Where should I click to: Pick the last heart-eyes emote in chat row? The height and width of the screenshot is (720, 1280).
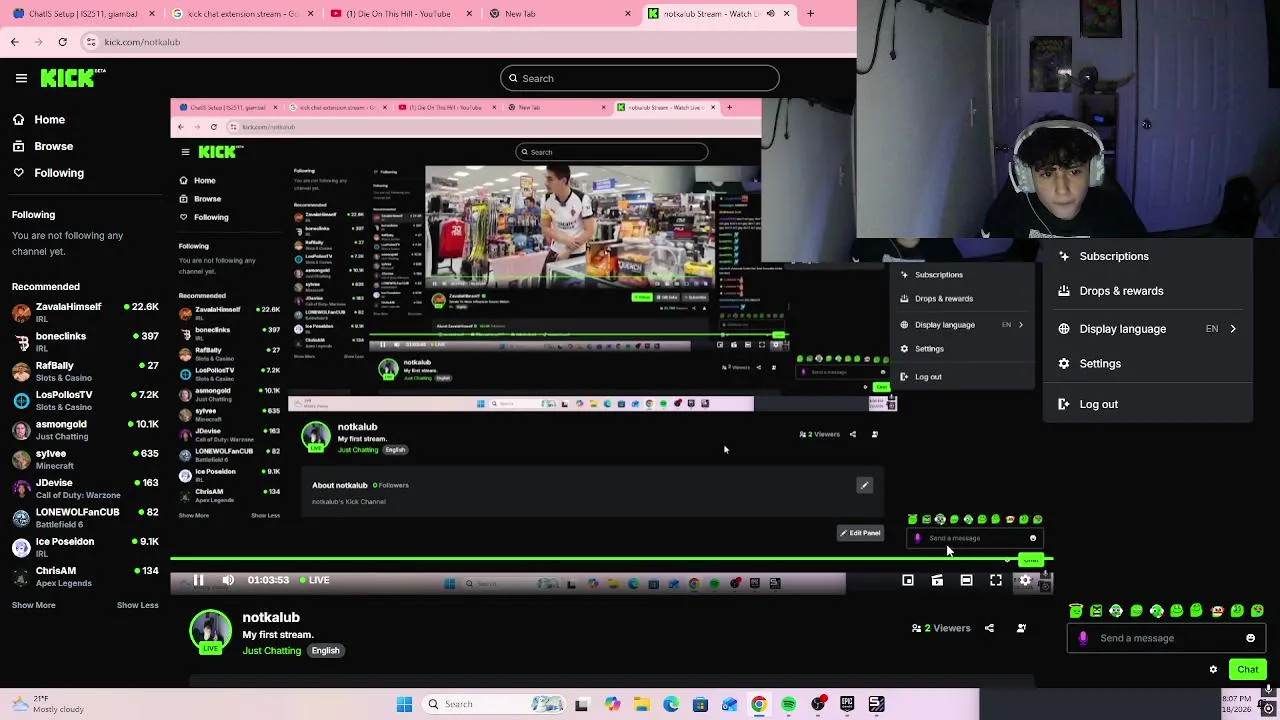[x=1257, y=610]
